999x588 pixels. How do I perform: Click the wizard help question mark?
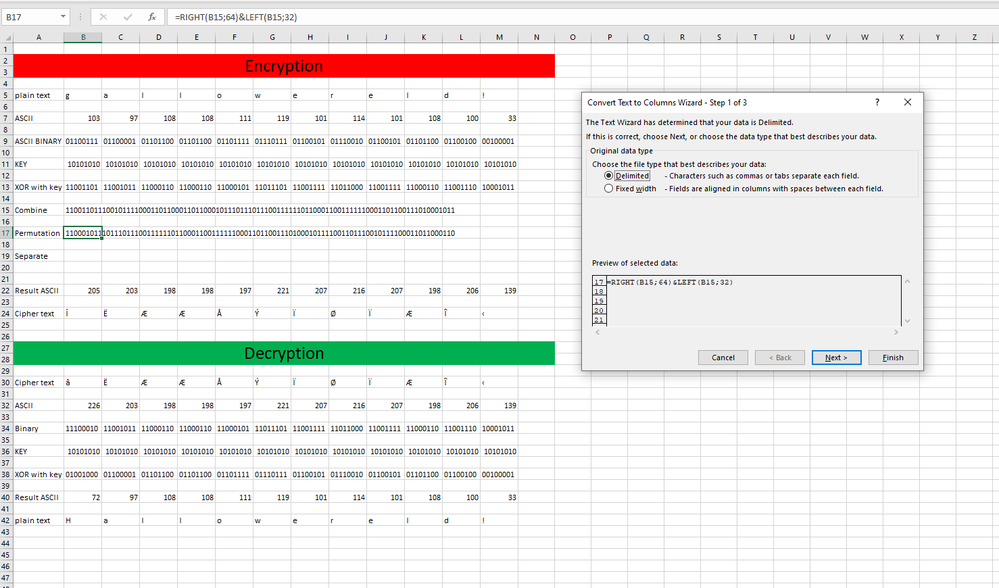click(x=877, y=102)
